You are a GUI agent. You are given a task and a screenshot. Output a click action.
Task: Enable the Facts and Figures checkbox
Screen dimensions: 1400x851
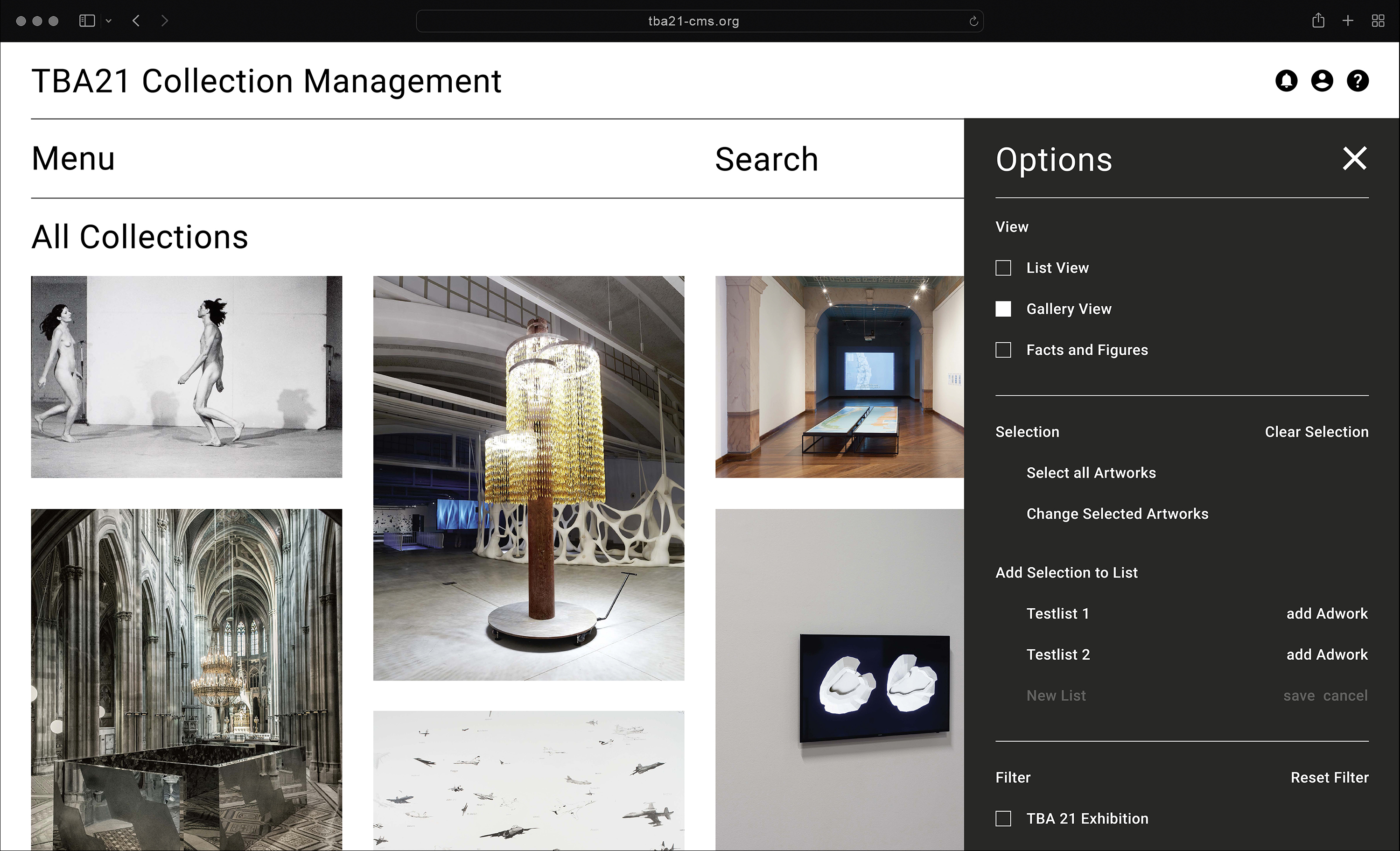tap(1003, 350)
